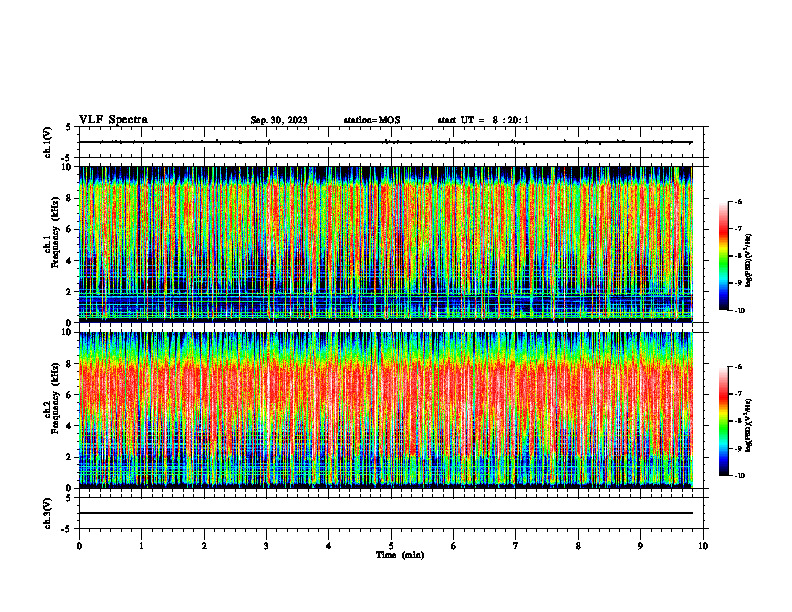Click the '-6' label on ch.1 color bar
792x612 pixels.
click(x=738, y=201)
